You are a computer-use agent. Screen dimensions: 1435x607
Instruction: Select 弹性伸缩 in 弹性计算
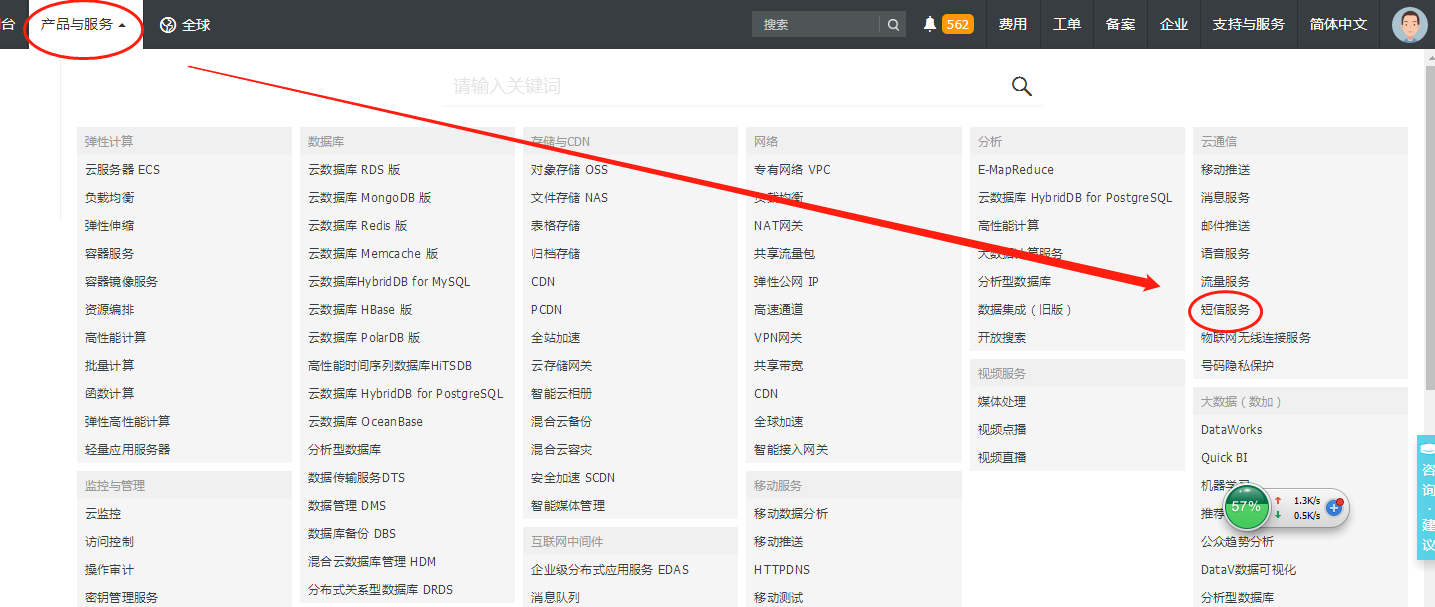click(x=109, y=226)
